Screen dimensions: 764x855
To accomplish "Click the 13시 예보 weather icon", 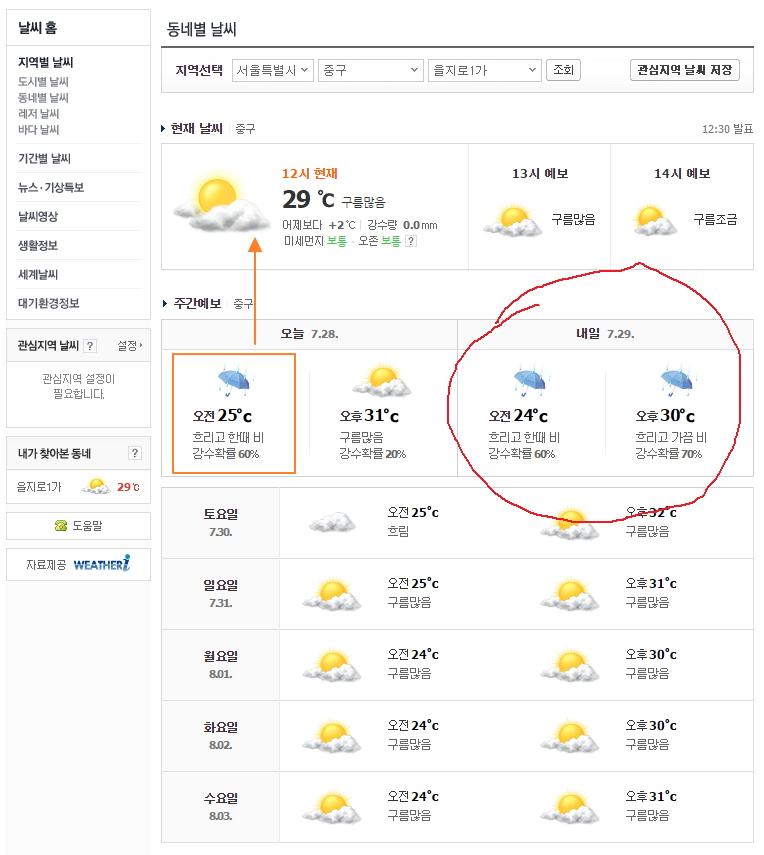I will click(513, 220).
